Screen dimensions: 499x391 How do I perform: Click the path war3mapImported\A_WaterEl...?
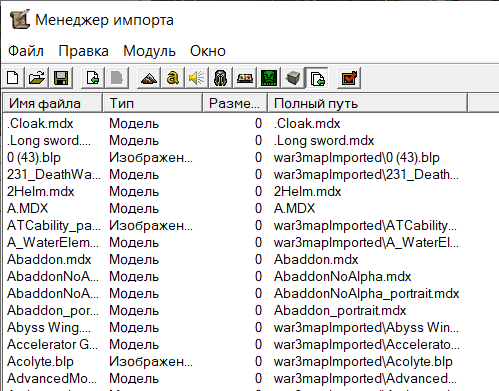click(366, 243)
